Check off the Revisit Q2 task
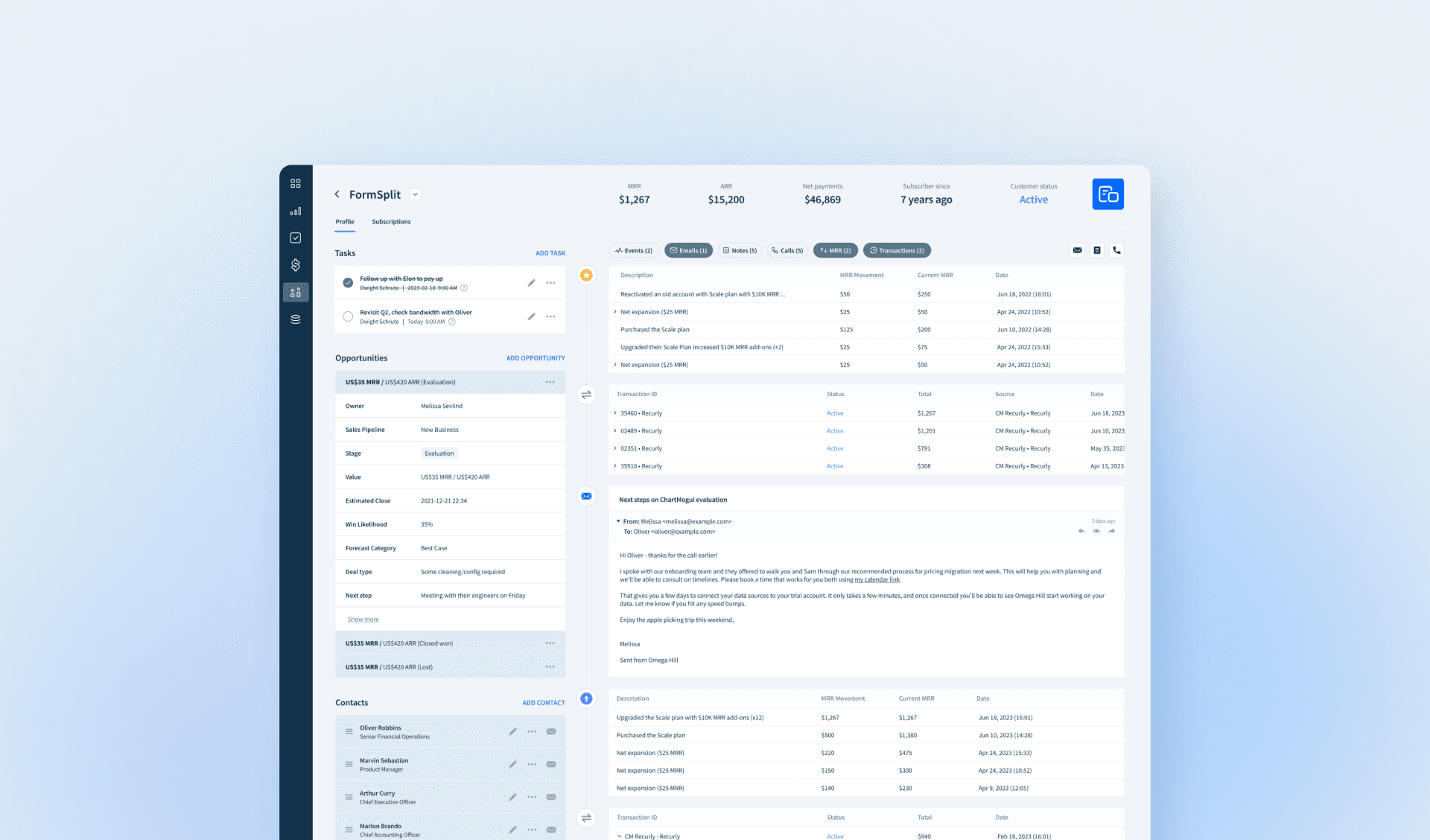1430x840 pixels. coord(348,316)
